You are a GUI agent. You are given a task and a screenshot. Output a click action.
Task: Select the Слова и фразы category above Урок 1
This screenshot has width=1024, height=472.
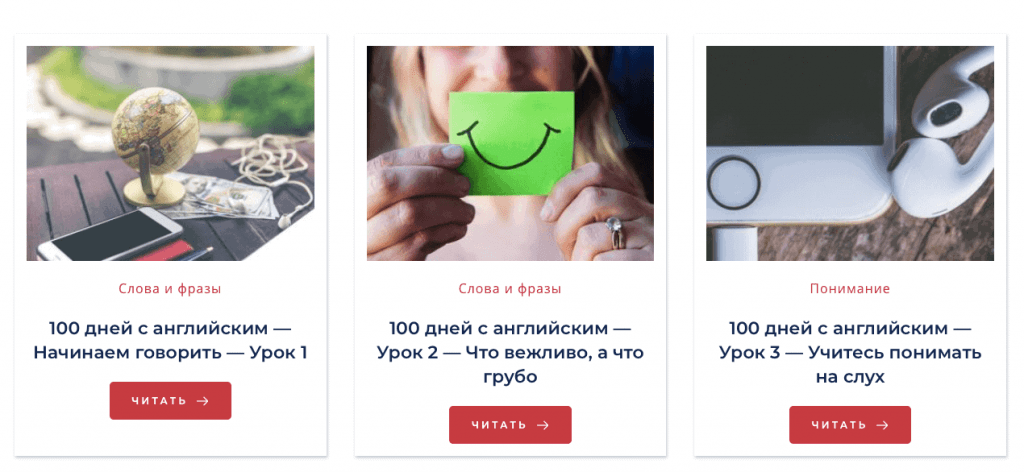point(170,289)
